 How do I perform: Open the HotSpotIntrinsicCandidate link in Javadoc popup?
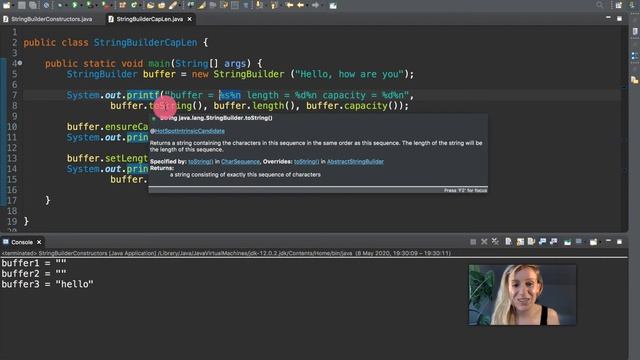pos(189,131)
